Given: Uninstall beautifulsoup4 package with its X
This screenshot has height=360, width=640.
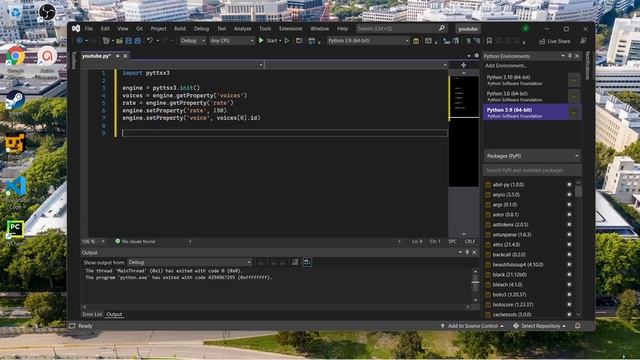Looking at the screenshot, I should [569, 264].
